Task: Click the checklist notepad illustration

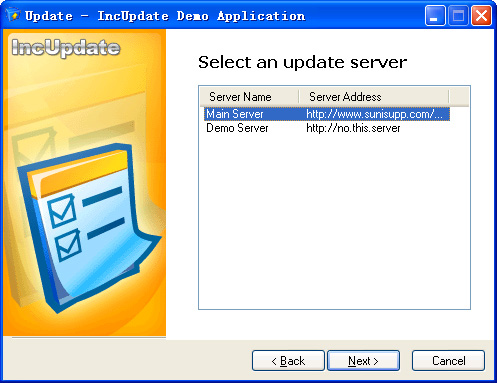Action: click(88, 227)
